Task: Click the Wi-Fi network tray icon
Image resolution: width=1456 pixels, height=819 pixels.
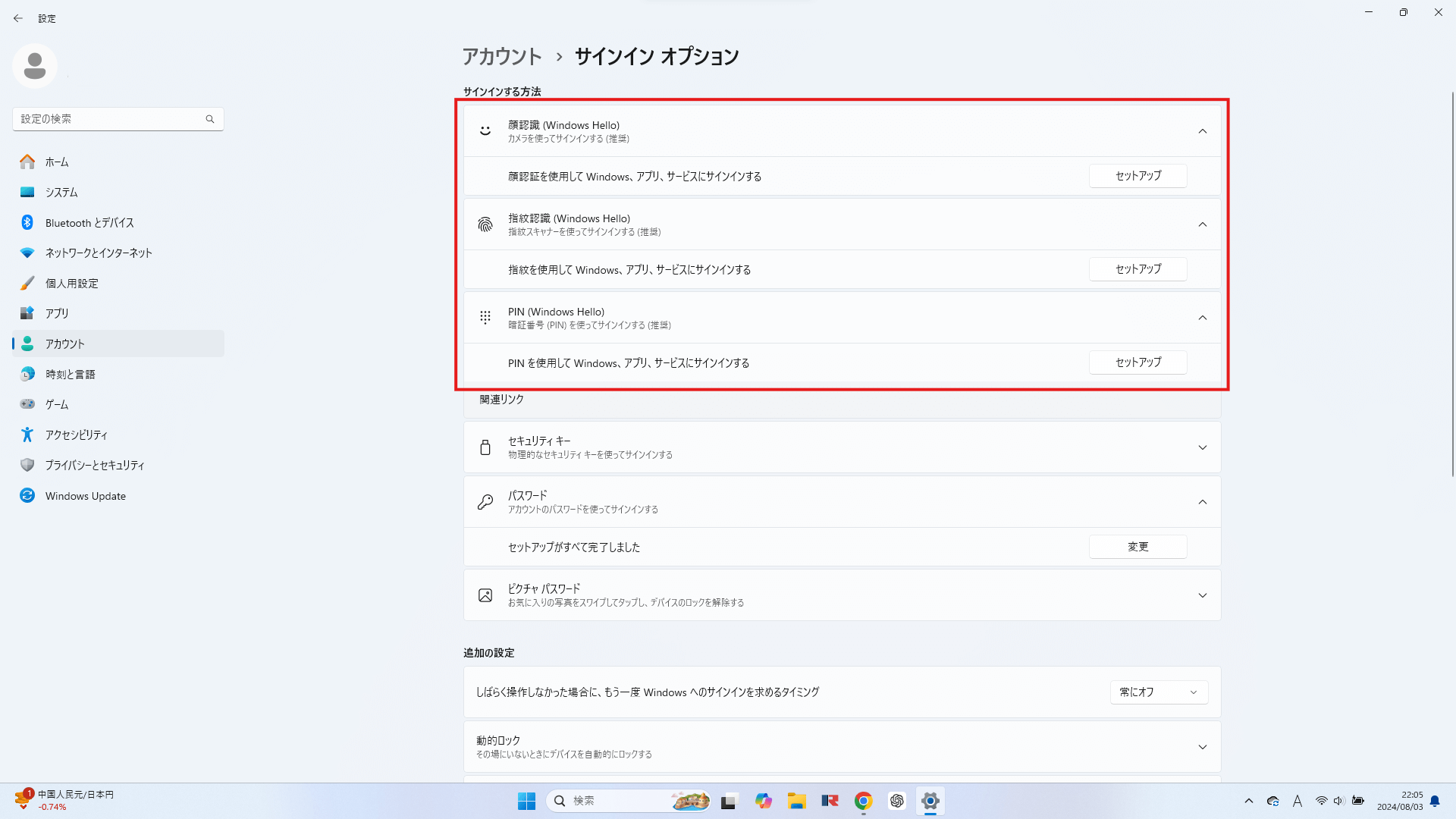Action: coord(1321,801)
